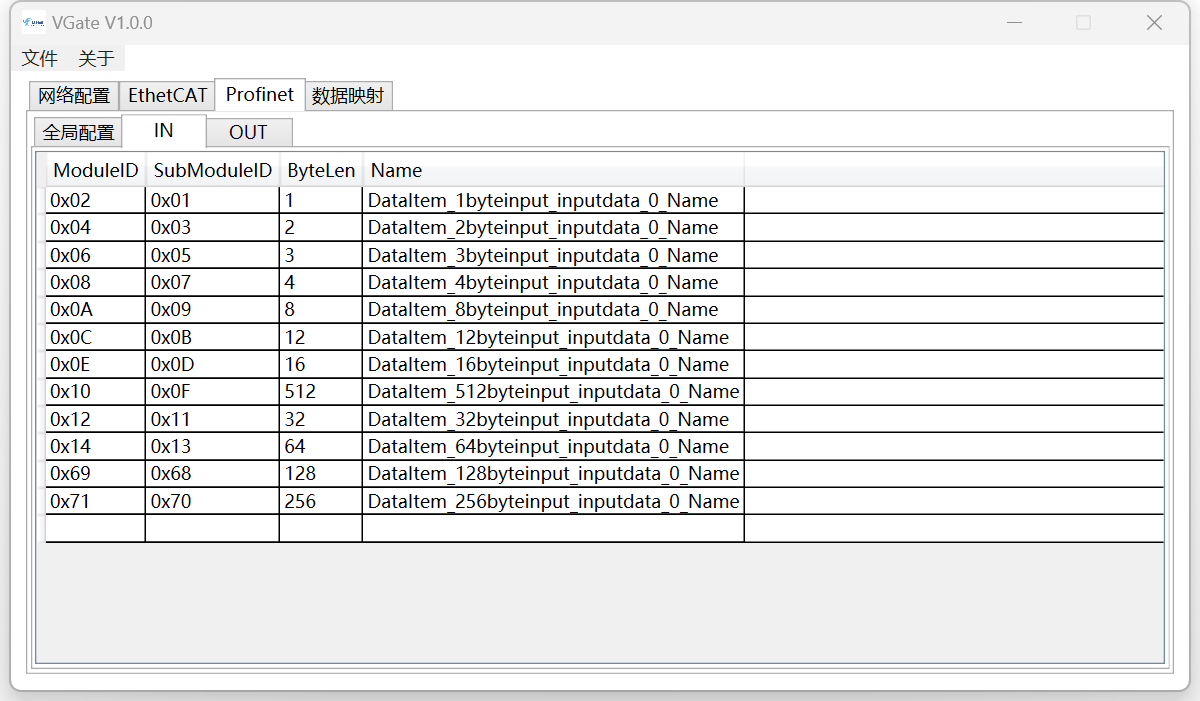
Task: Click SubModuleID cell 0x13
Action: coord(212,446)
